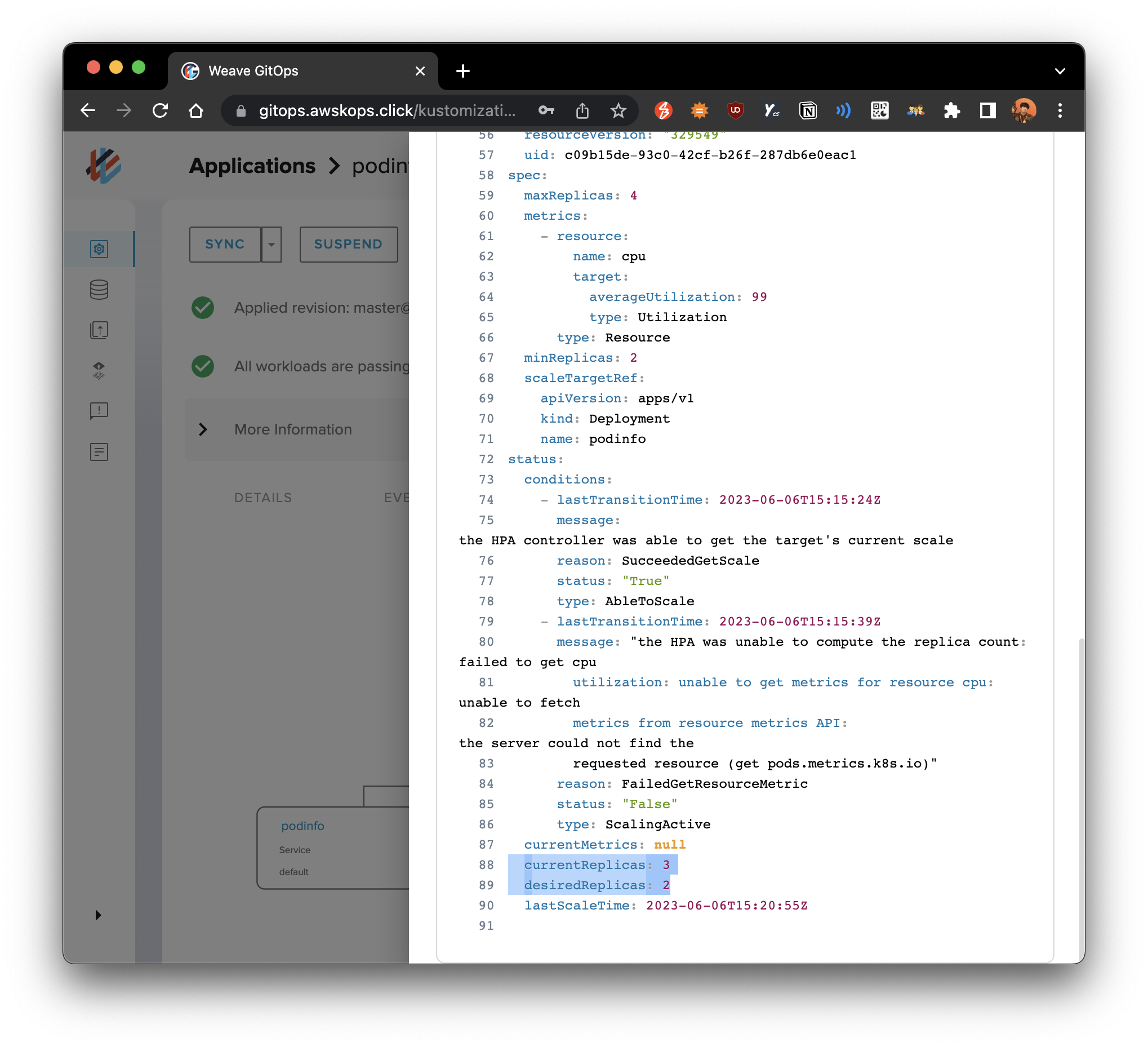1148x1047 pixels.
Task: Open Flux Runtime icon in sidebar
Action: coord(99,370)
